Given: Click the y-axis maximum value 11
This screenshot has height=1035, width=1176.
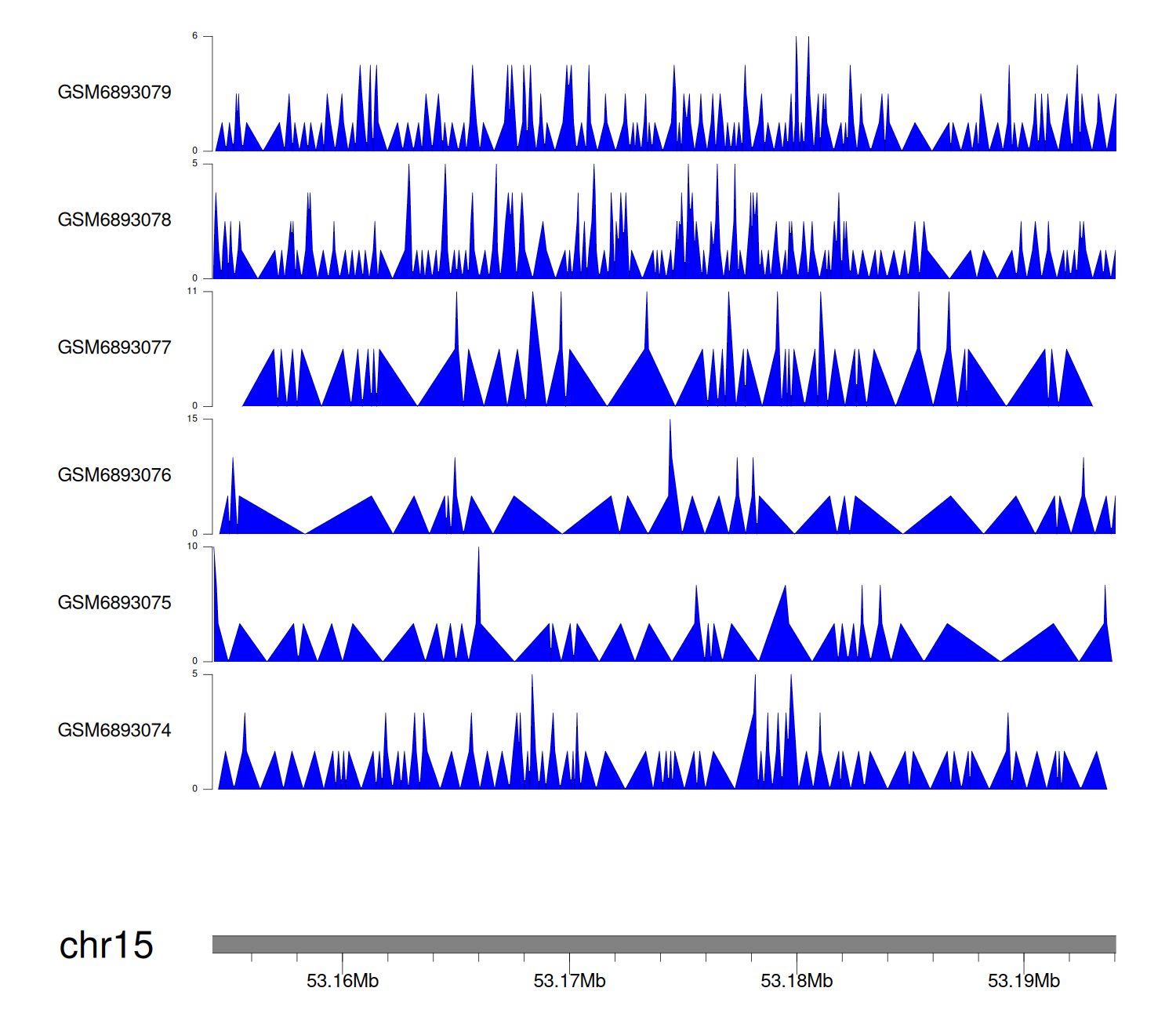Looking at the screenshot, I should [193, 291].
